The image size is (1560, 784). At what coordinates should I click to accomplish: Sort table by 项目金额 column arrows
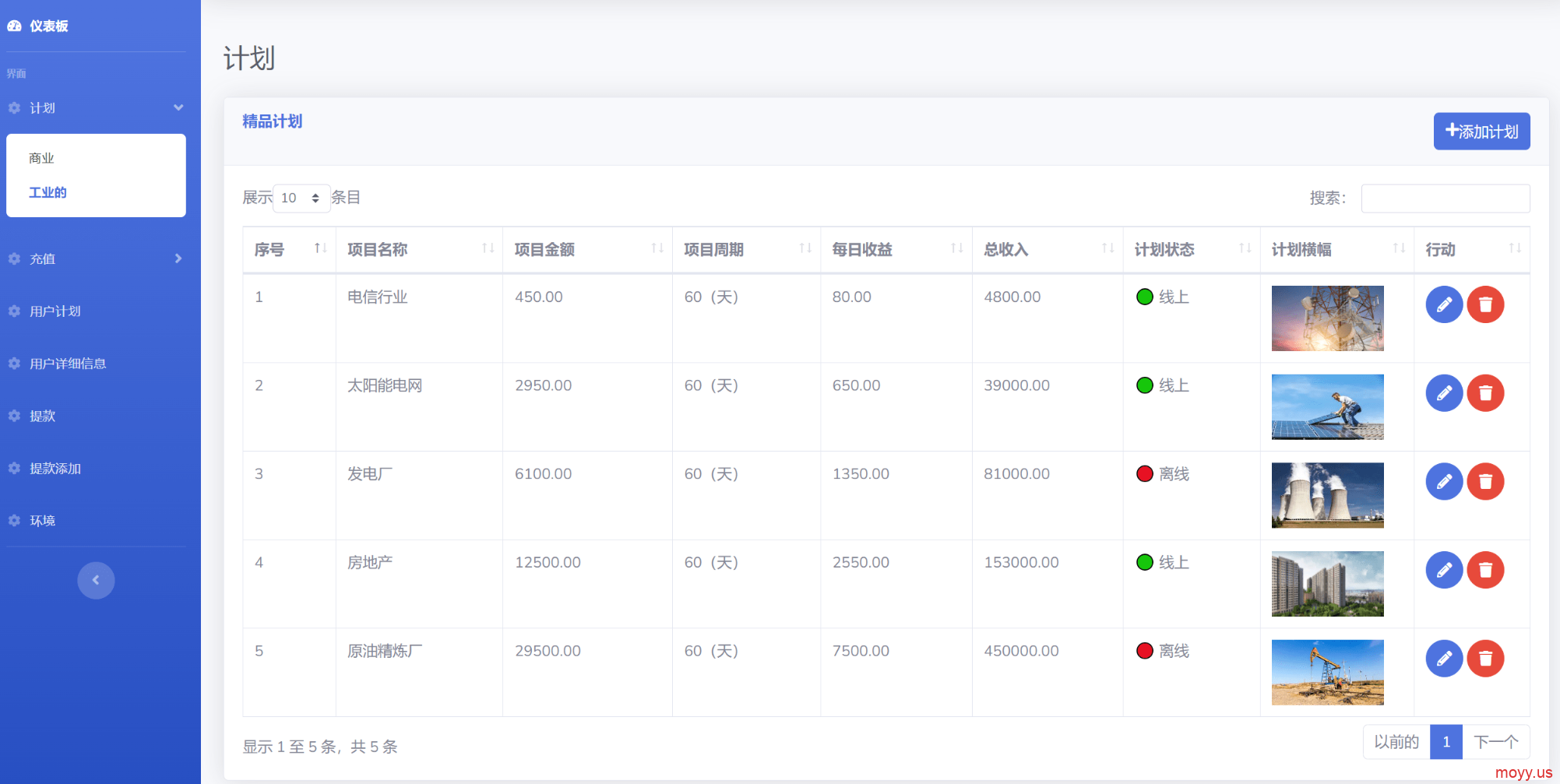pos(657,248)
